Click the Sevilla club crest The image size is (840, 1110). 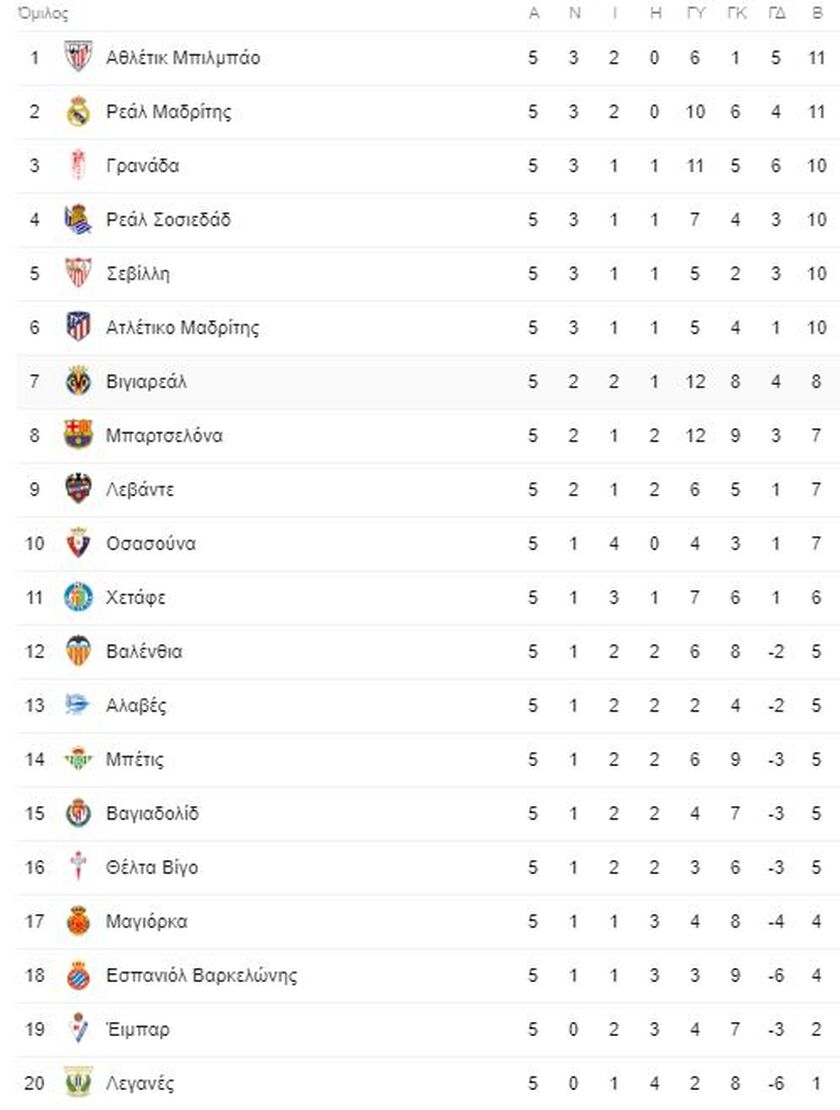(x=78, y=273)
